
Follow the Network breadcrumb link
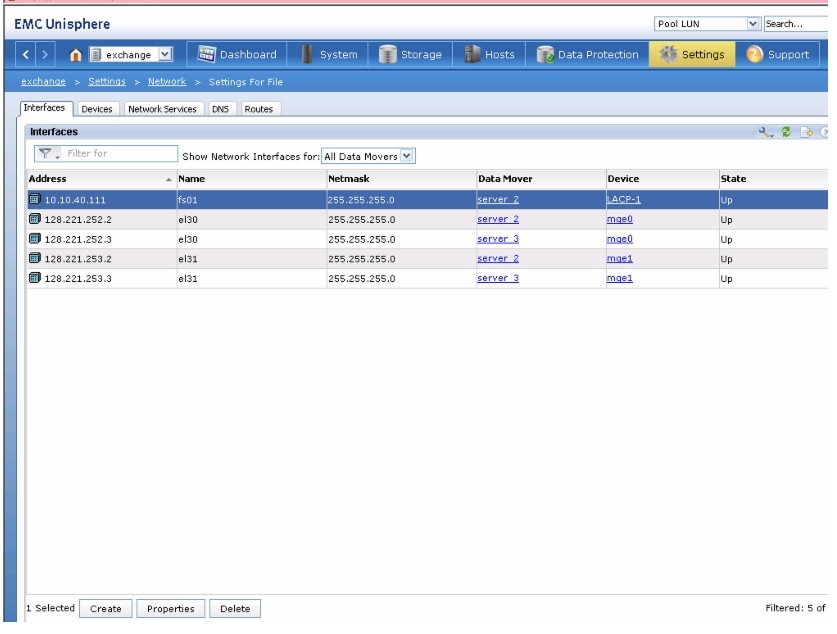(167, 82)
